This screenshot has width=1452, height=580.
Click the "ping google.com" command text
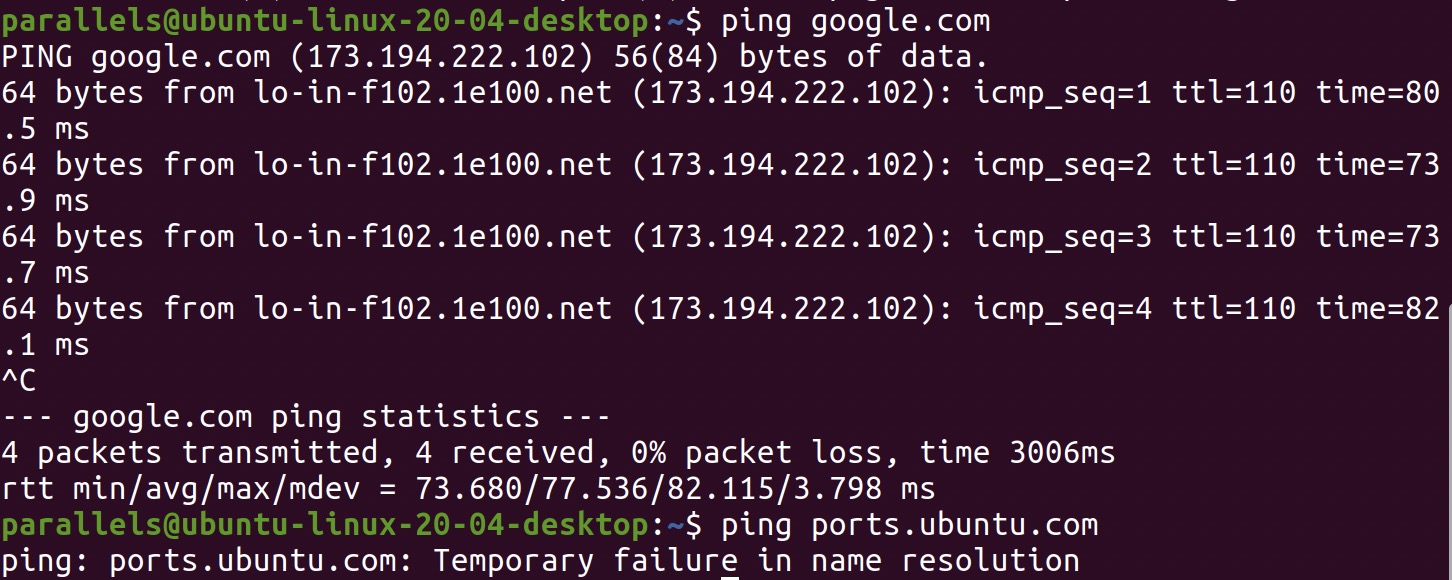point(855,20)
